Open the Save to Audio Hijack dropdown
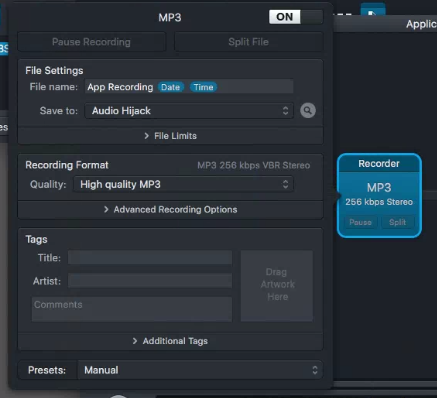This screenshot has width=437, height=398. pos(189,111)
